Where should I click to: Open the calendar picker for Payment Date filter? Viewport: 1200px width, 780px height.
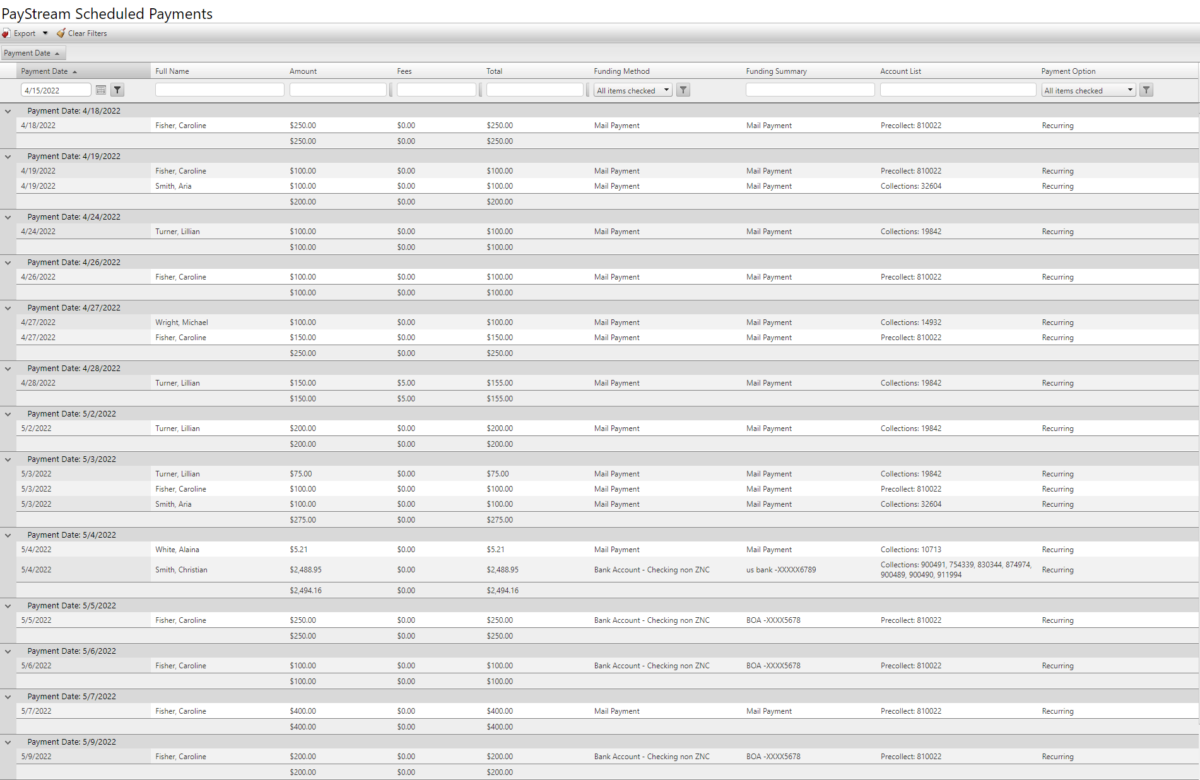(101, 90)
